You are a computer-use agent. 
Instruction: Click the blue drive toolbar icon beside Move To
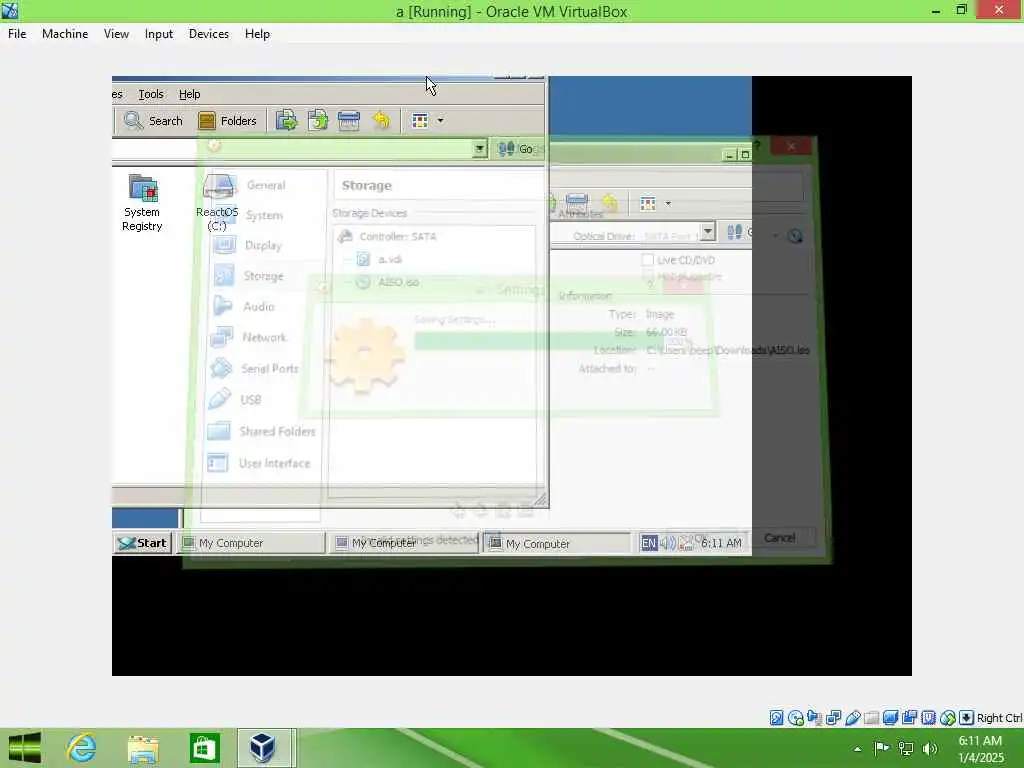click(x=349, y=120)
